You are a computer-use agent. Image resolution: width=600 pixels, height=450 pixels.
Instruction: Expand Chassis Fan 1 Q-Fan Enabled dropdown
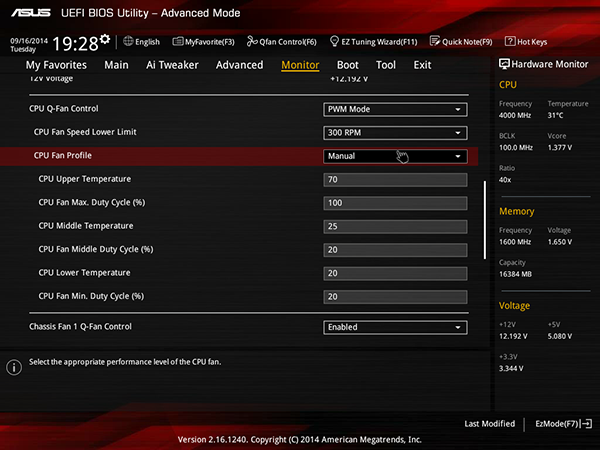click(395, 327)
